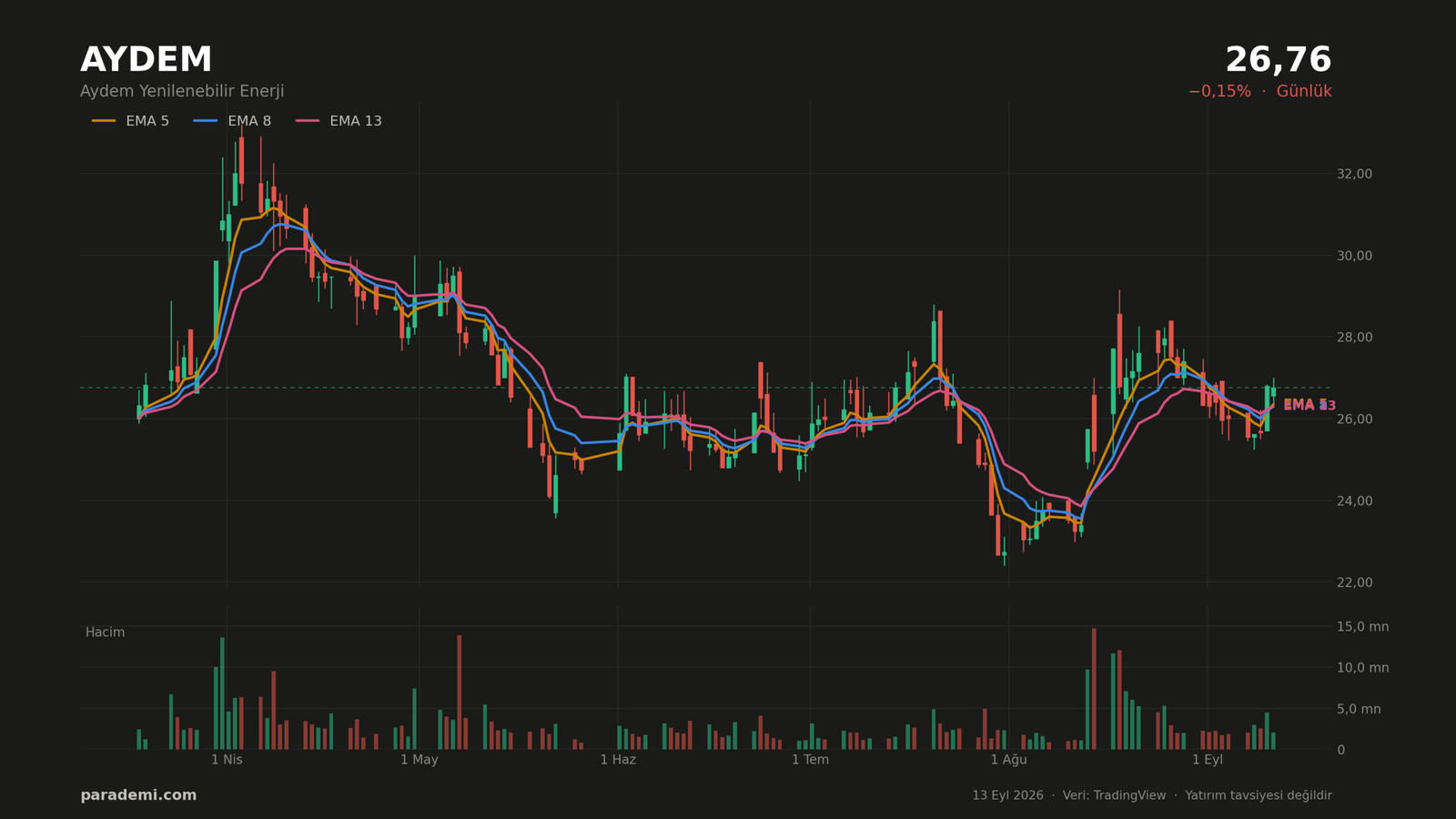Screen dimensions: 1456x819
Task: Click the Hacim volume panel label
Action: click(x=106, y=632)
